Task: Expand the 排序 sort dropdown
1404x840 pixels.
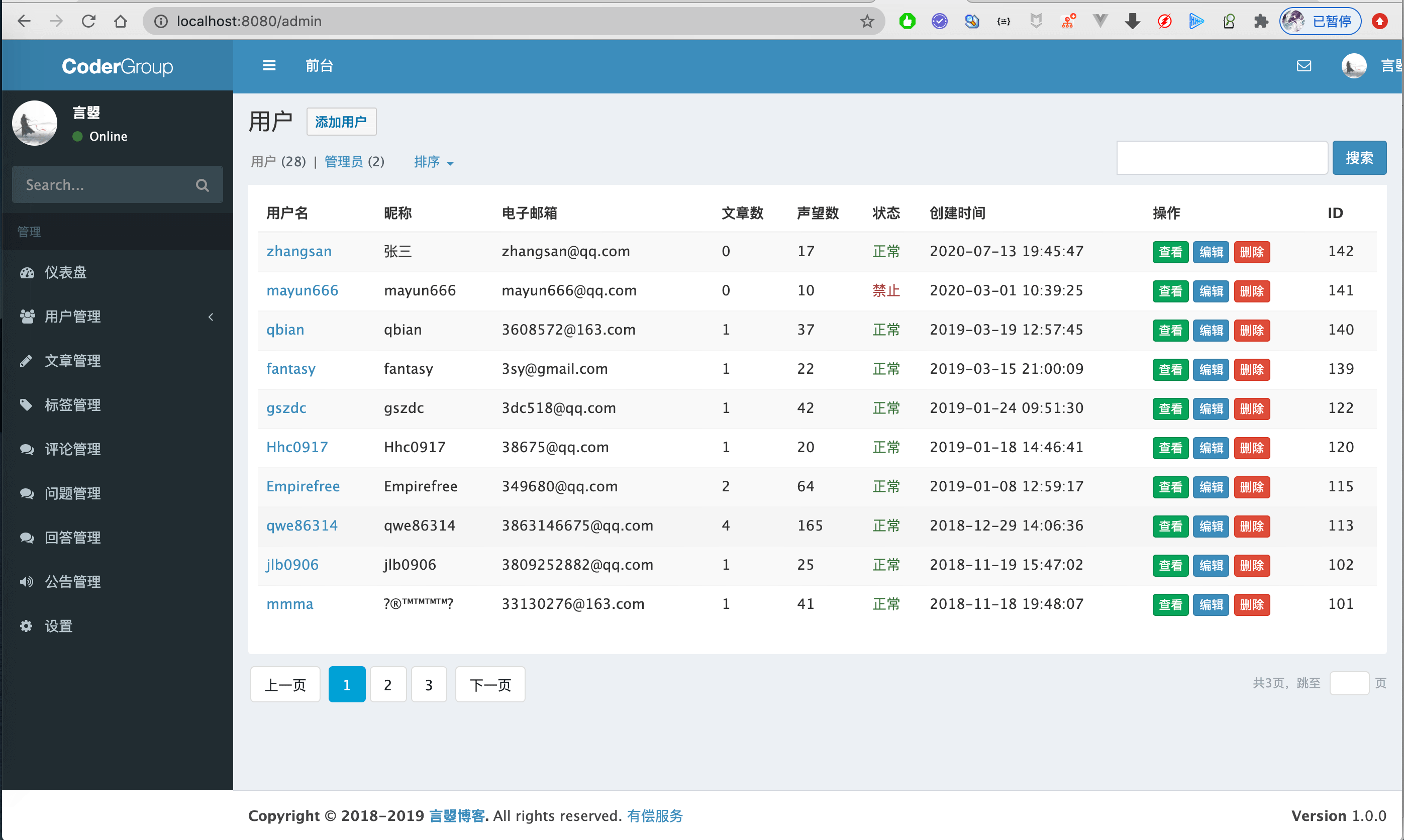Action: 433,162
